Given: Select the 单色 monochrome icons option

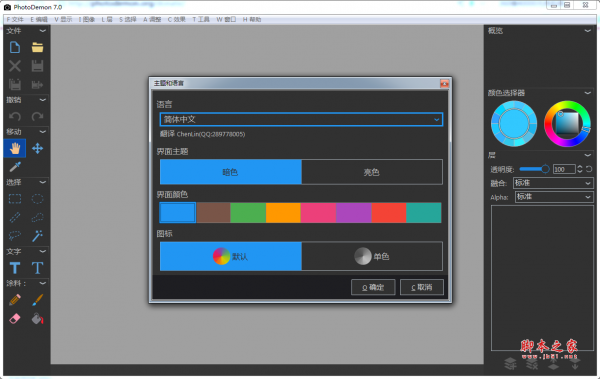Looking at the screenshot, I should pyautogui.click(x=372, y=256).
